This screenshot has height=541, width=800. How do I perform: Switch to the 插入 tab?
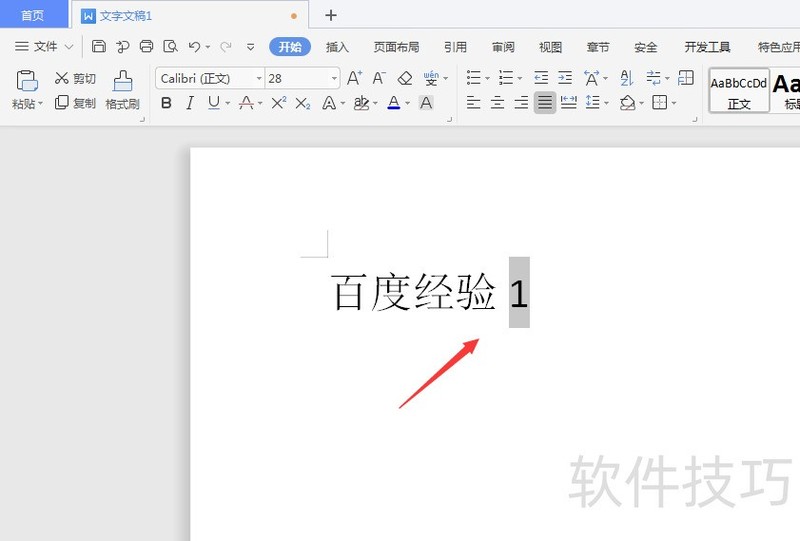coord(337,47)
